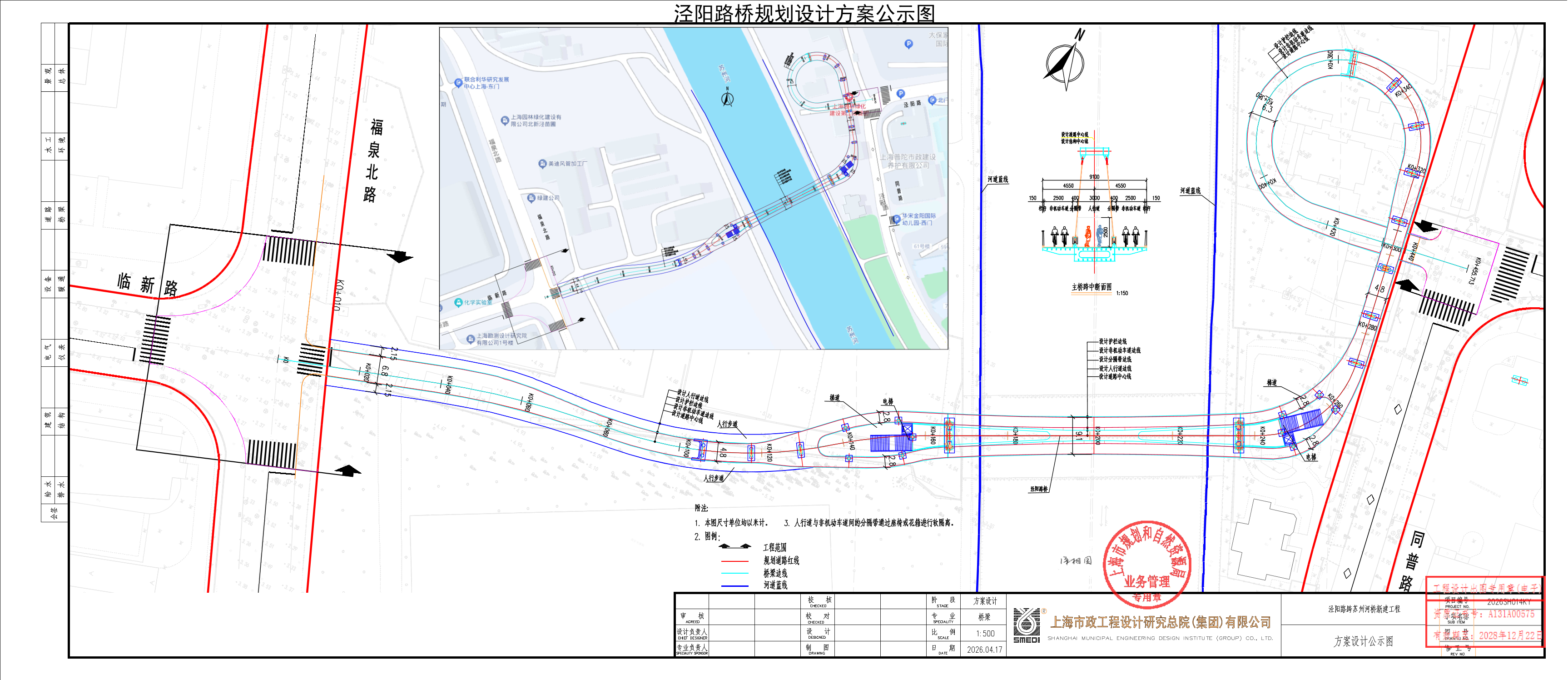Screen dimensions: 1568x680
Task: Click the date cell 2026.04.17
Action: click(984, 650)
